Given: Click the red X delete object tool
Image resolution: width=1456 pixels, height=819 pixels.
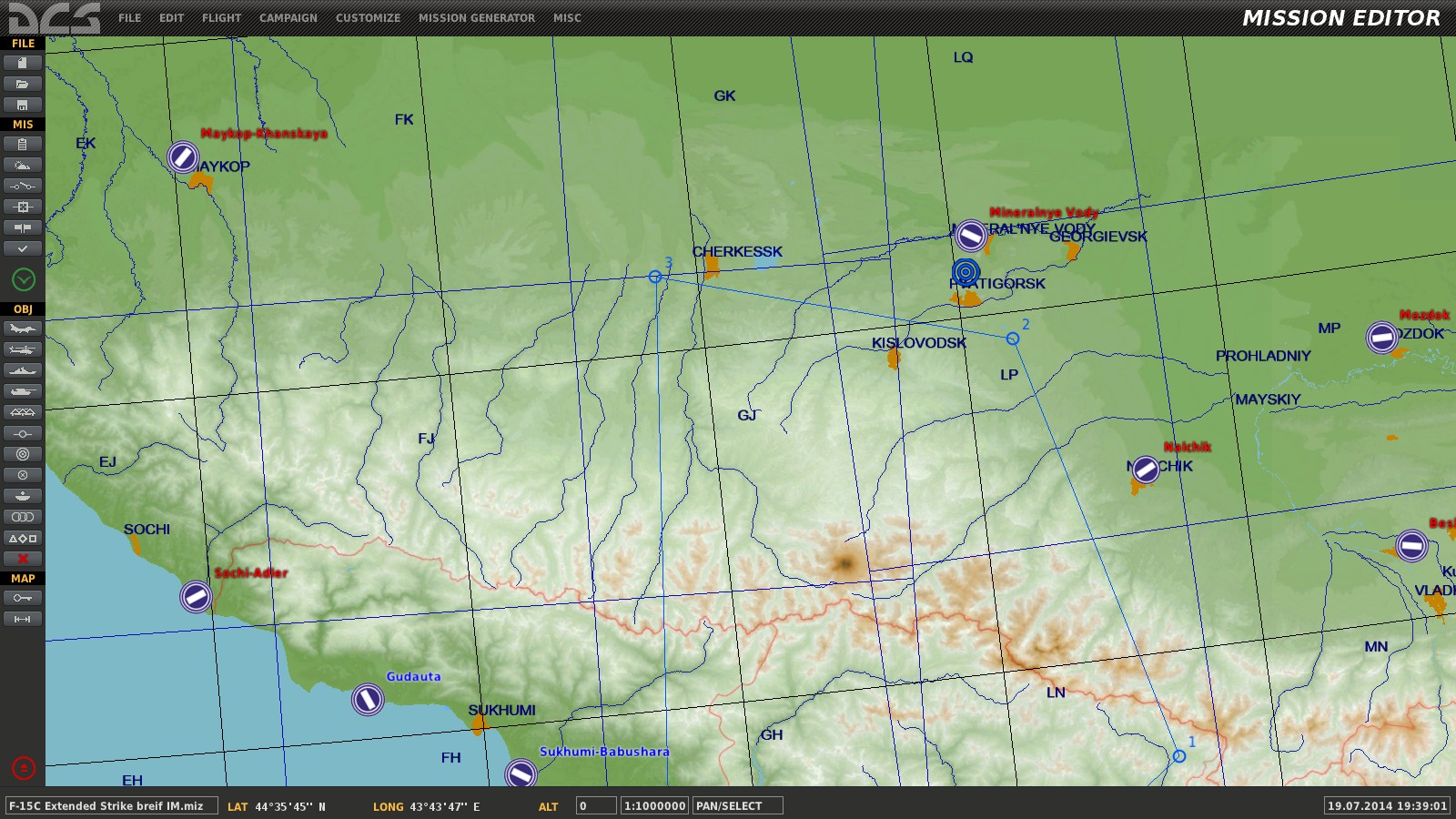Looking at the screenshot, I should [23, 559].
